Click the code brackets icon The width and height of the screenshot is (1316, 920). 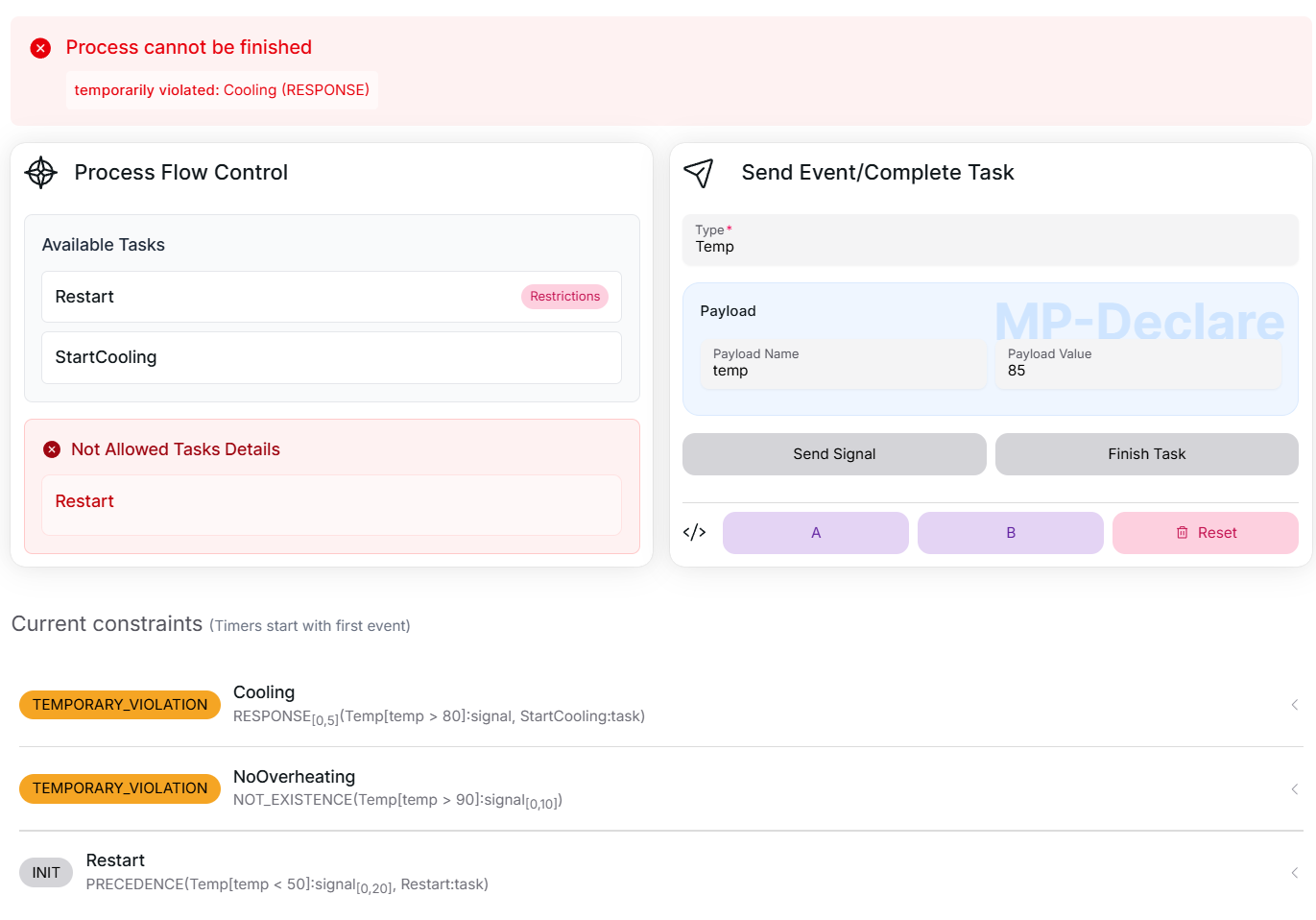[x=694, y=532]
